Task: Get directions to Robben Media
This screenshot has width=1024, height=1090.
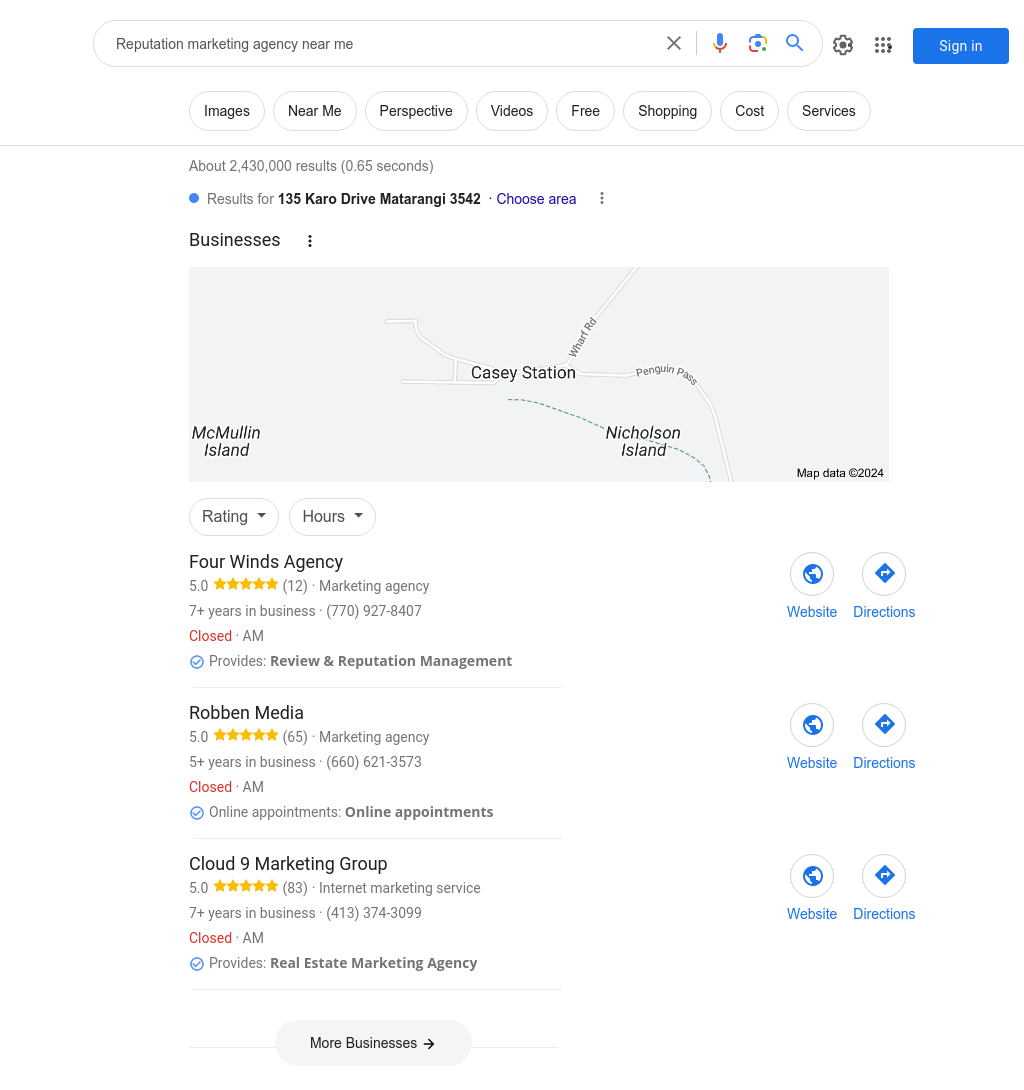Action: (884, 725)
